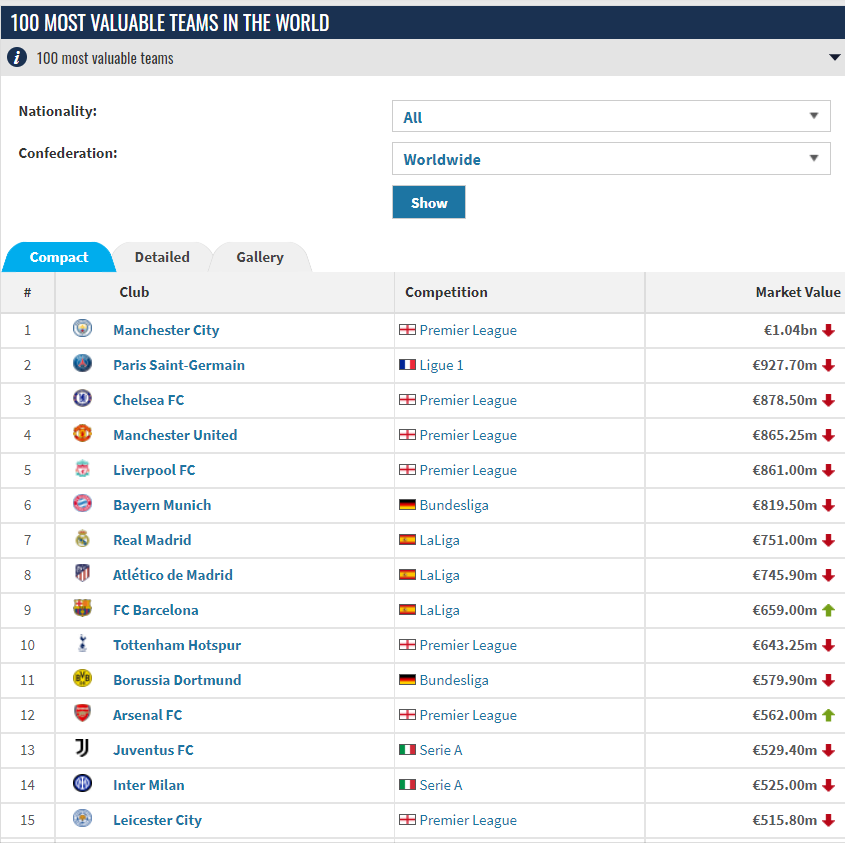This screenshot has width=845, height=843.
Task: Open Serie A link in Juventus FC row
Action: [x=441, y=750]
